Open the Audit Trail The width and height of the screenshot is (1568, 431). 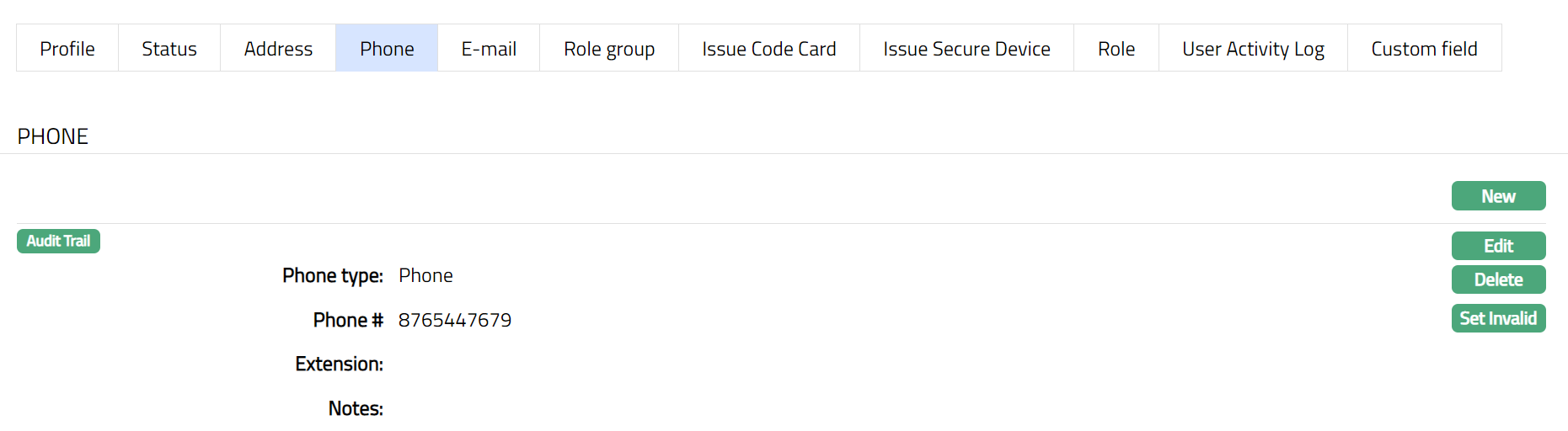click(58, 242)
